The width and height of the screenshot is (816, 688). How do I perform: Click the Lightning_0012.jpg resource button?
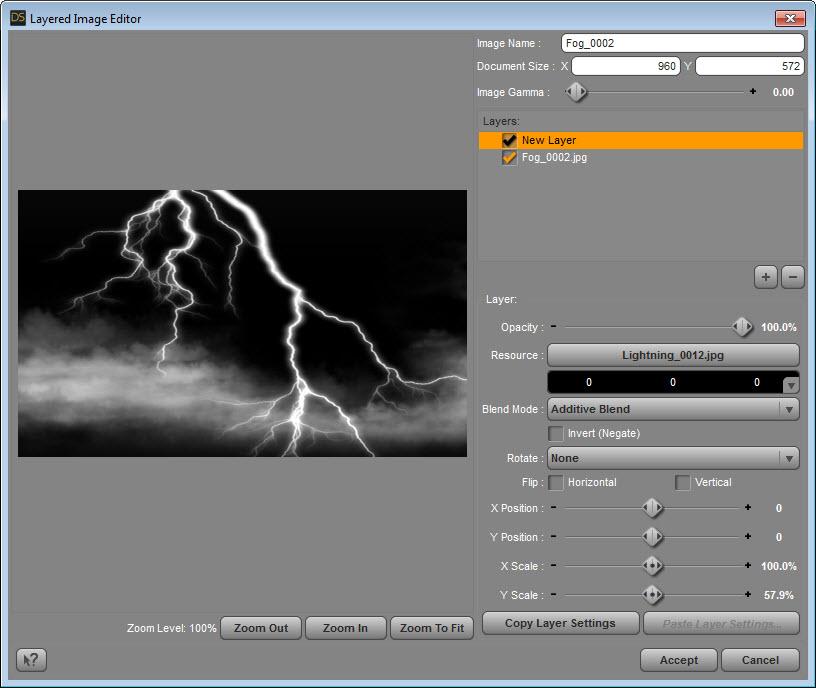coord(673,355)
